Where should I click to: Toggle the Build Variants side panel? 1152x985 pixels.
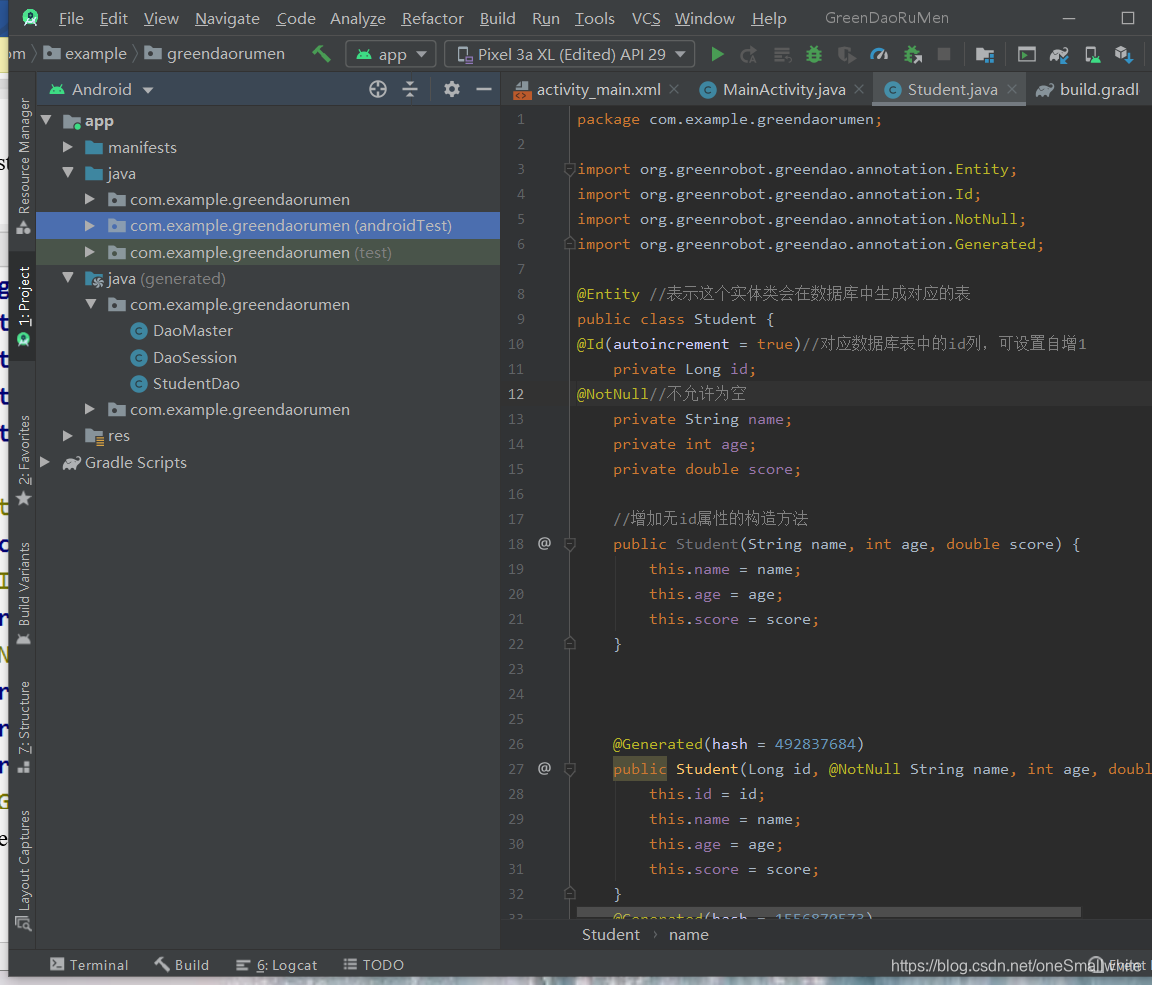tap(24, 593)
